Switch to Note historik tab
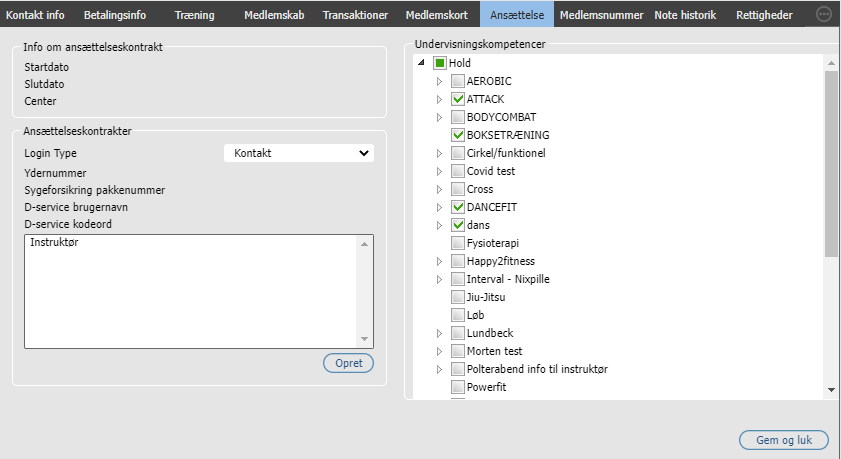 685,15
